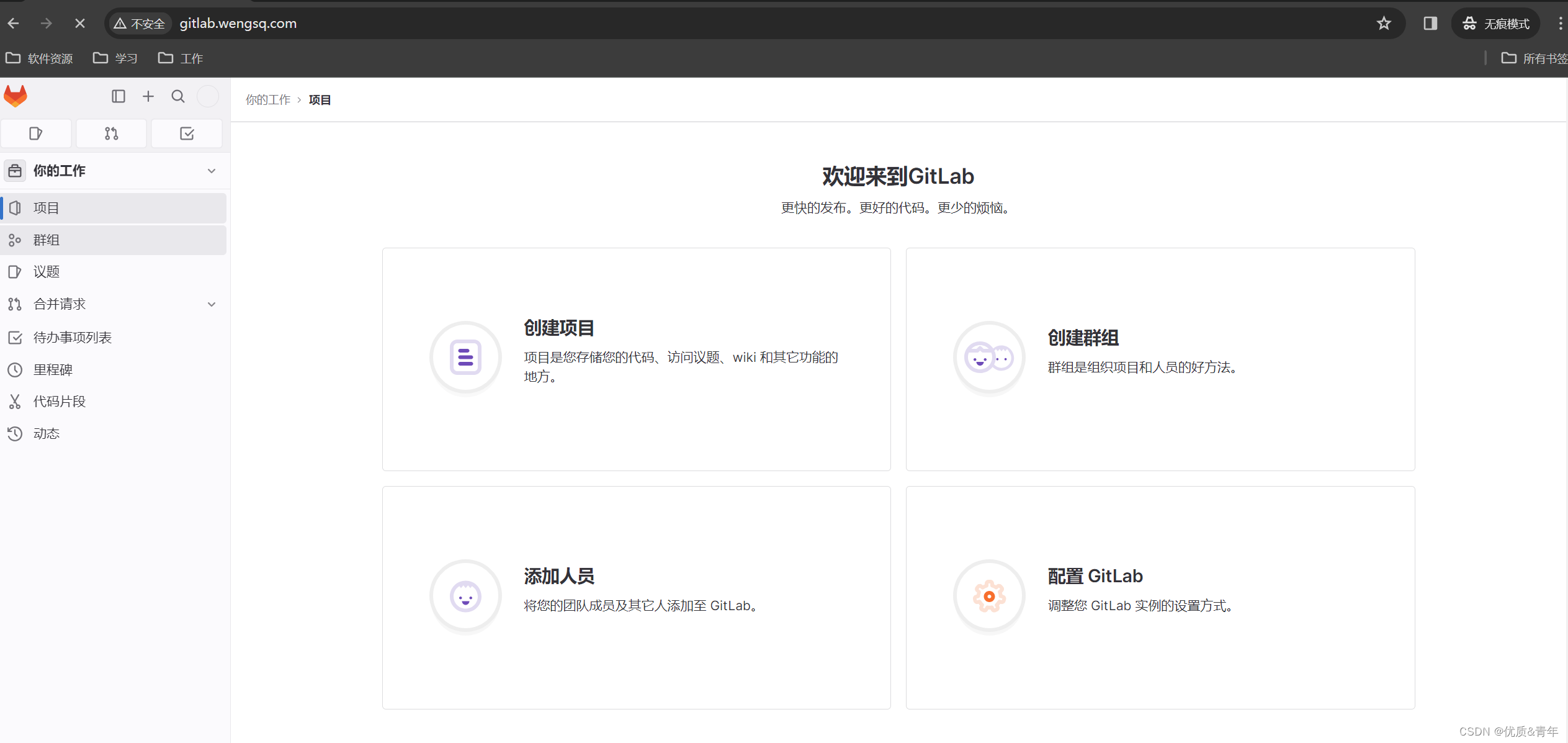This screenshot has width=1568, height=743.
Task: Click the 合并请求 sidebar icon
Action: [15, 304]
